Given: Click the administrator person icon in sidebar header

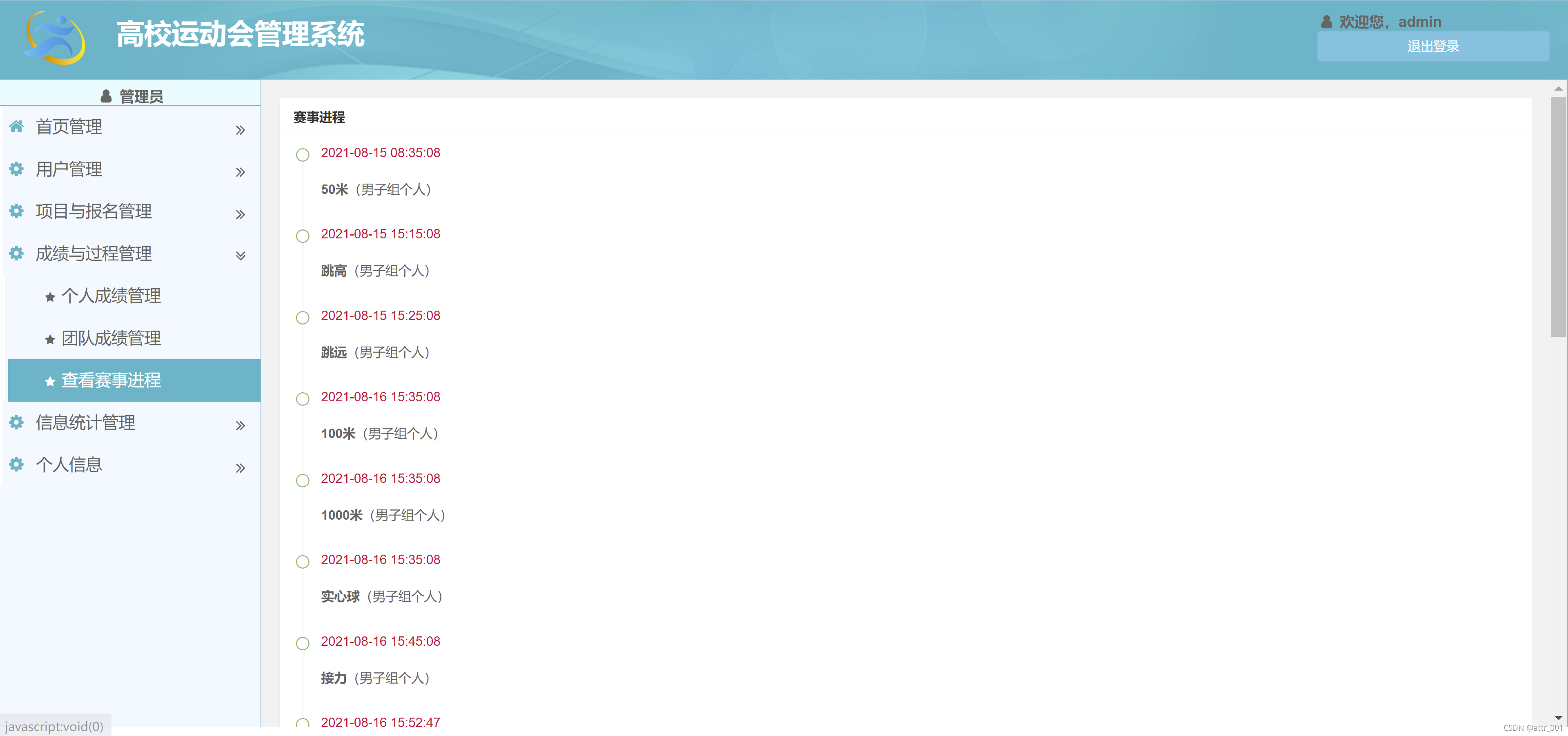Looking at the screenshot, I should (106, 96).
